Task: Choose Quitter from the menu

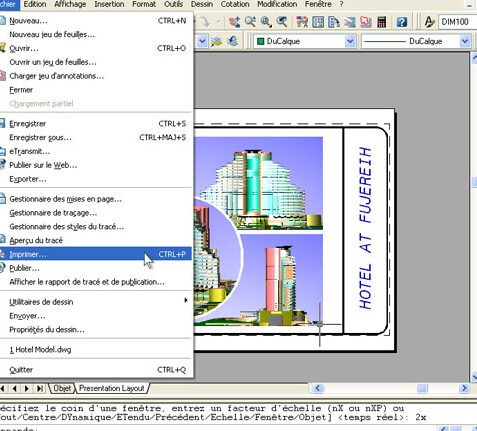Action: coord(96,370)
